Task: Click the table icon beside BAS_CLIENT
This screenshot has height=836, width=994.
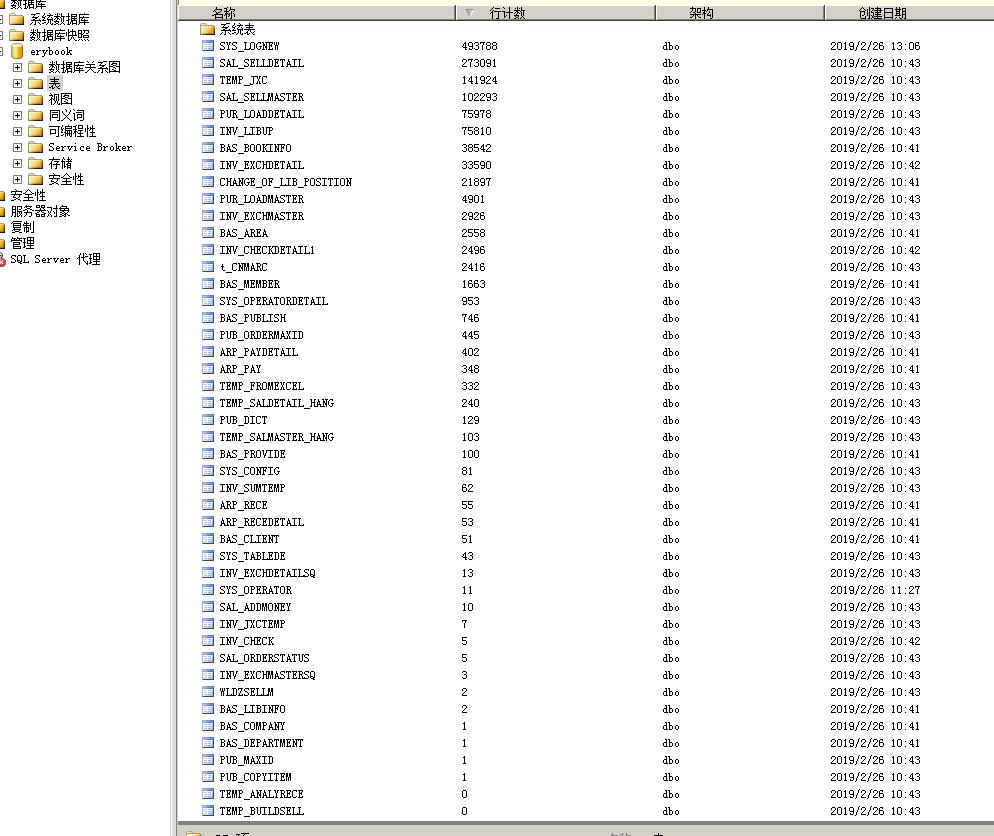Action: [207, 539]
